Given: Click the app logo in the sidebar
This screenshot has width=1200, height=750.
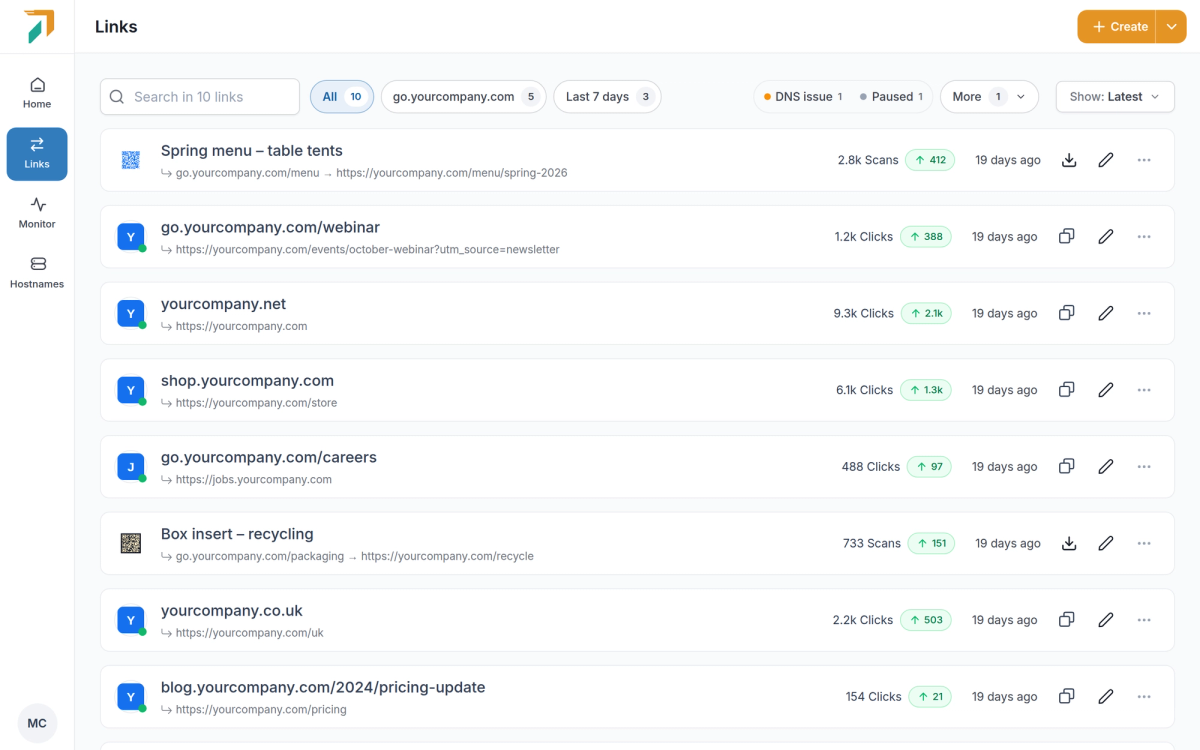Looking at the screenshot, I should point(38,26).
